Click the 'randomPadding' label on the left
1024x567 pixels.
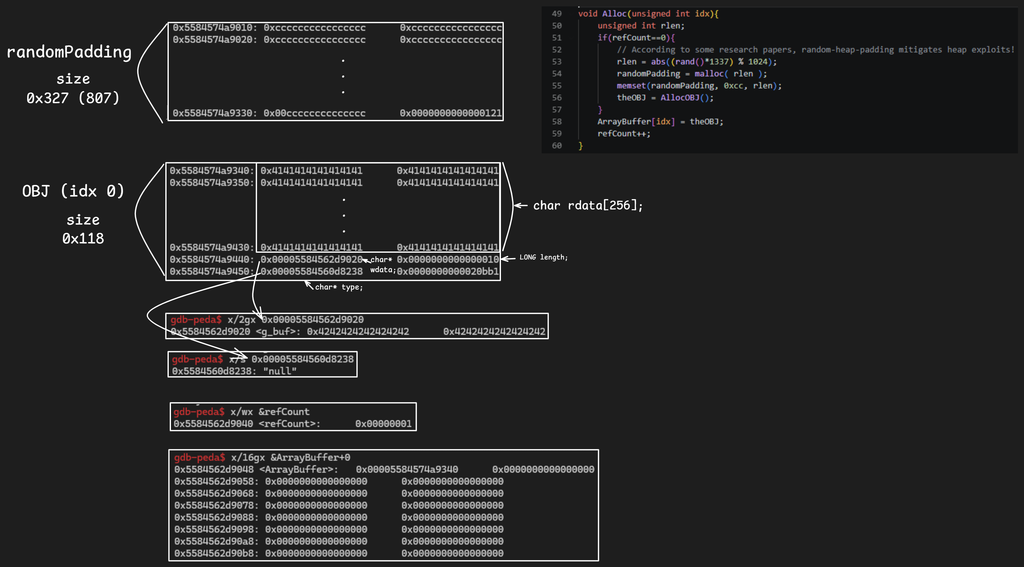tap(69, 53)
